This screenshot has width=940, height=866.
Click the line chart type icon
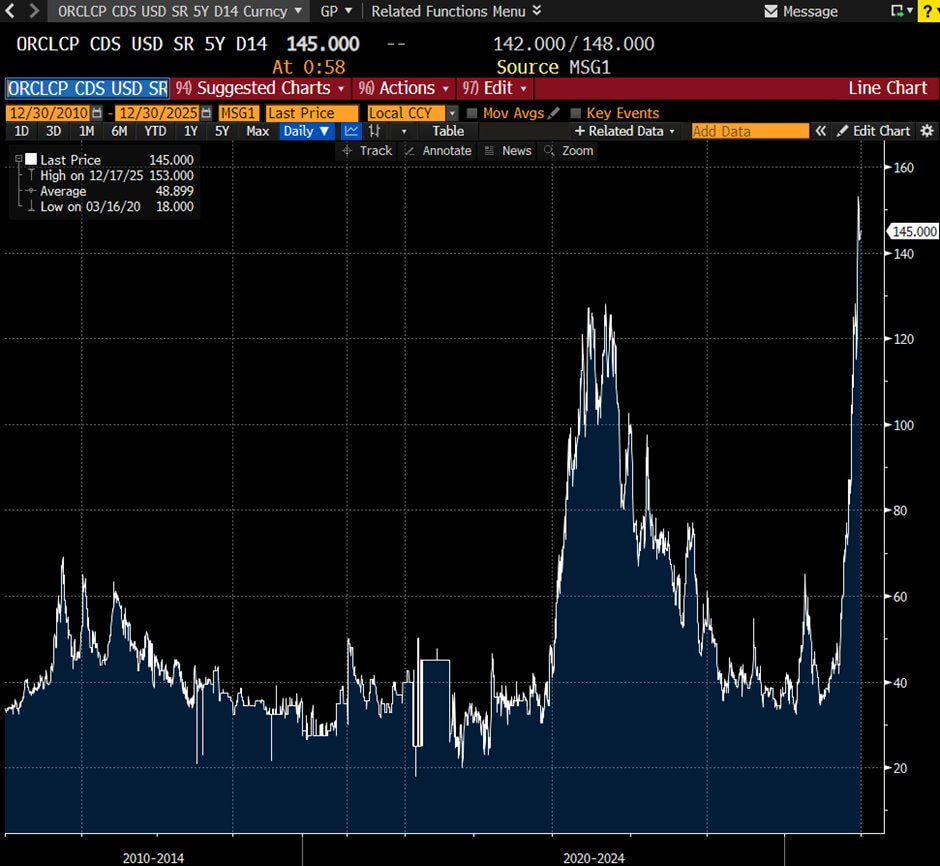351,131
